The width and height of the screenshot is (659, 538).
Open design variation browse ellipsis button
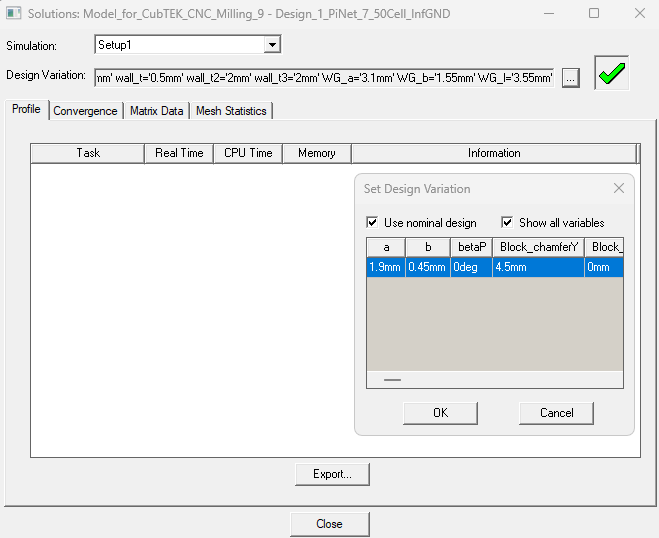pos(571,78)
